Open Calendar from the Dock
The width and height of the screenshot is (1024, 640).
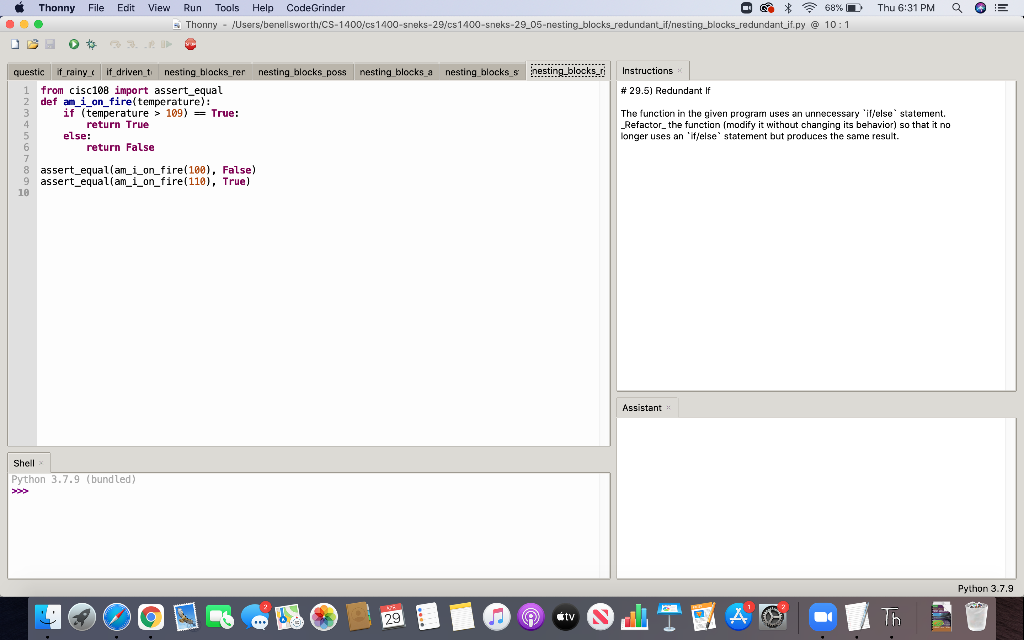pyautogui.click(x=392, y=616)
